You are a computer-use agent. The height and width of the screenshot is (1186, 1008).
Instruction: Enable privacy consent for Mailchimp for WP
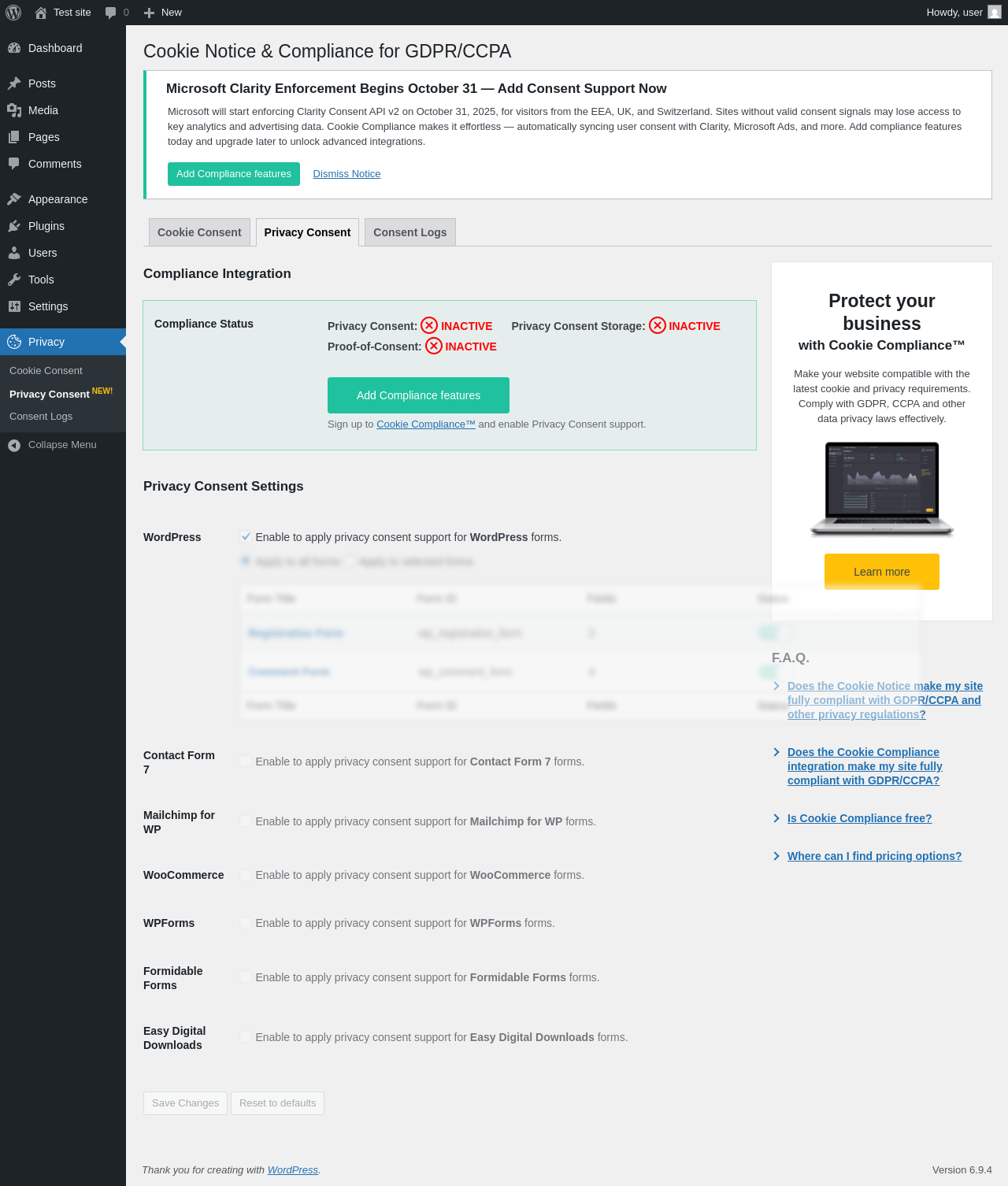point(246,821)
